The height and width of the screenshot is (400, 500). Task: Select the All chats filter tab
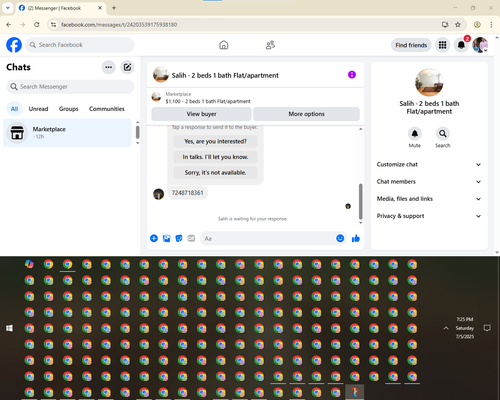coord(14,109)
